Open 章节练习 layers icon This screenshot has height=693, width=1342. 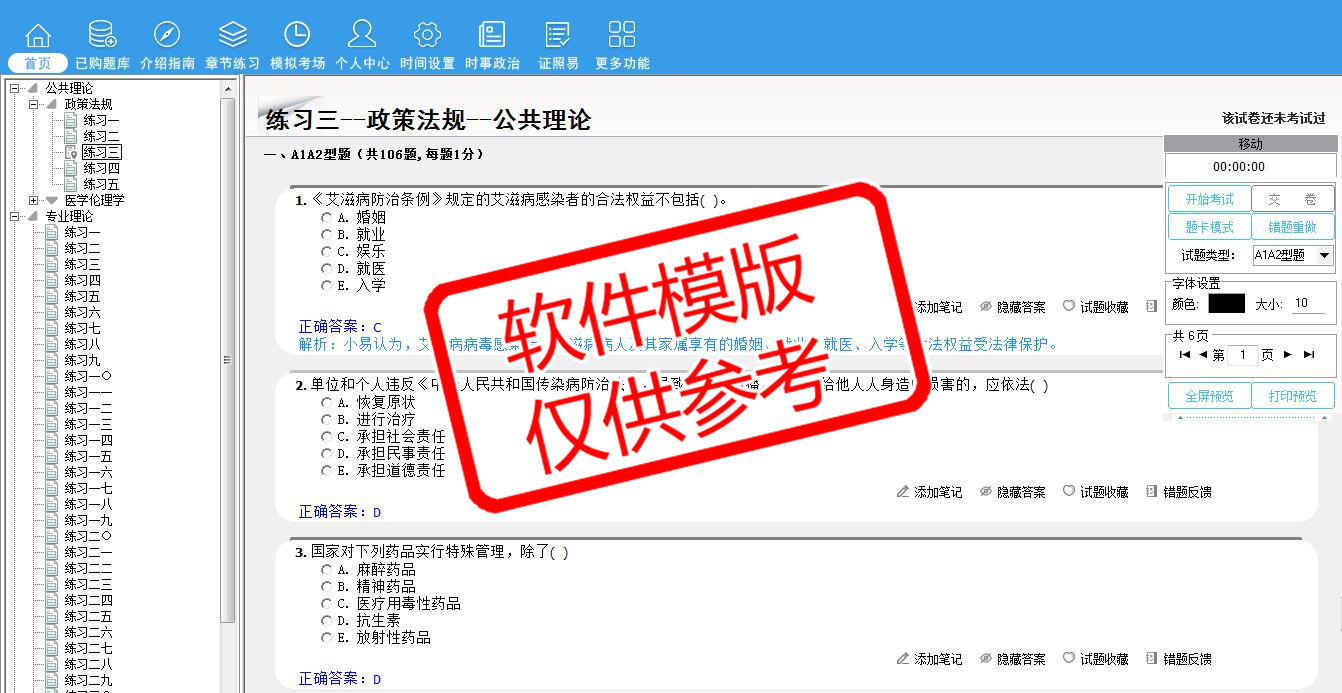[x=232, y=35]
